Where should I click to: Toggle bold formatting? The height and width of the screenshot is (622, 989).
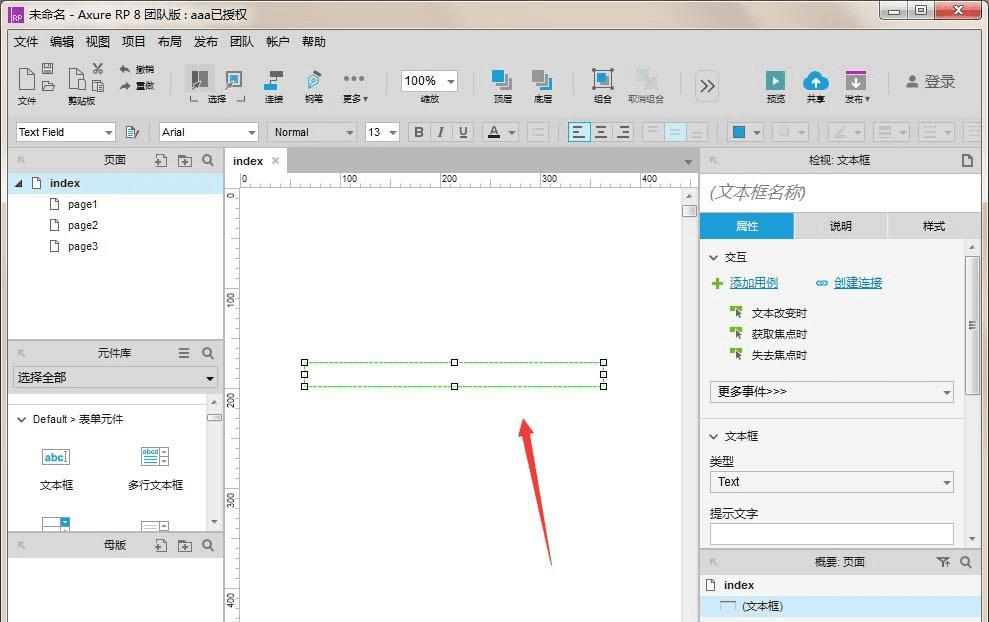[419, 132]
